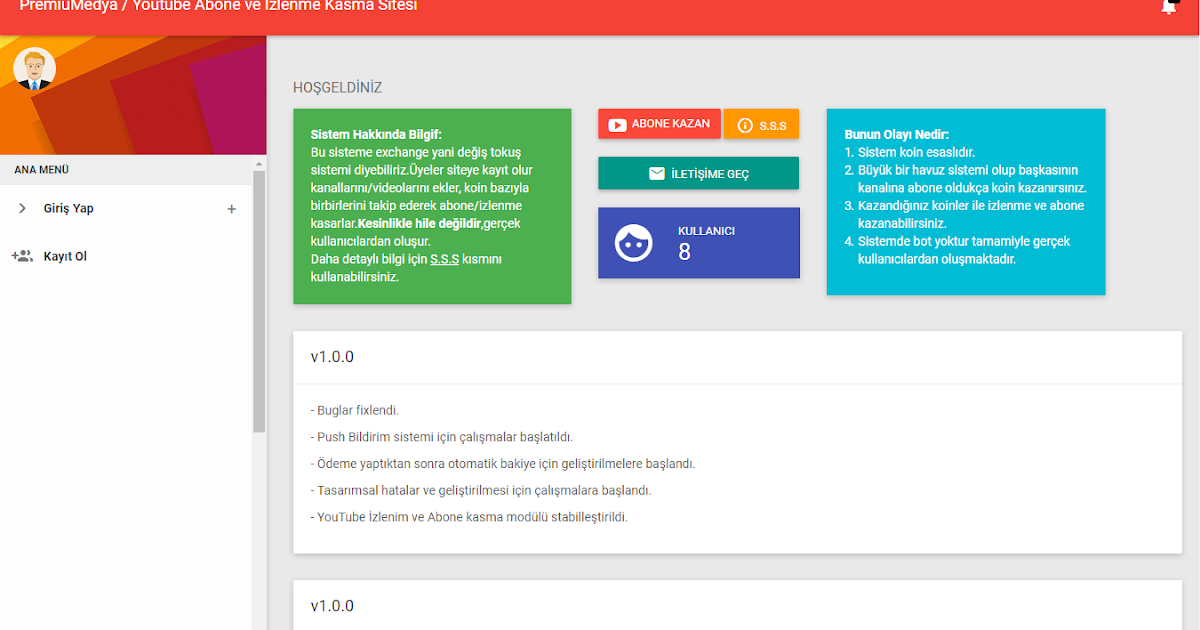Click the face icon in KULLANICI card
The image size is (1200, 630).
633,243
